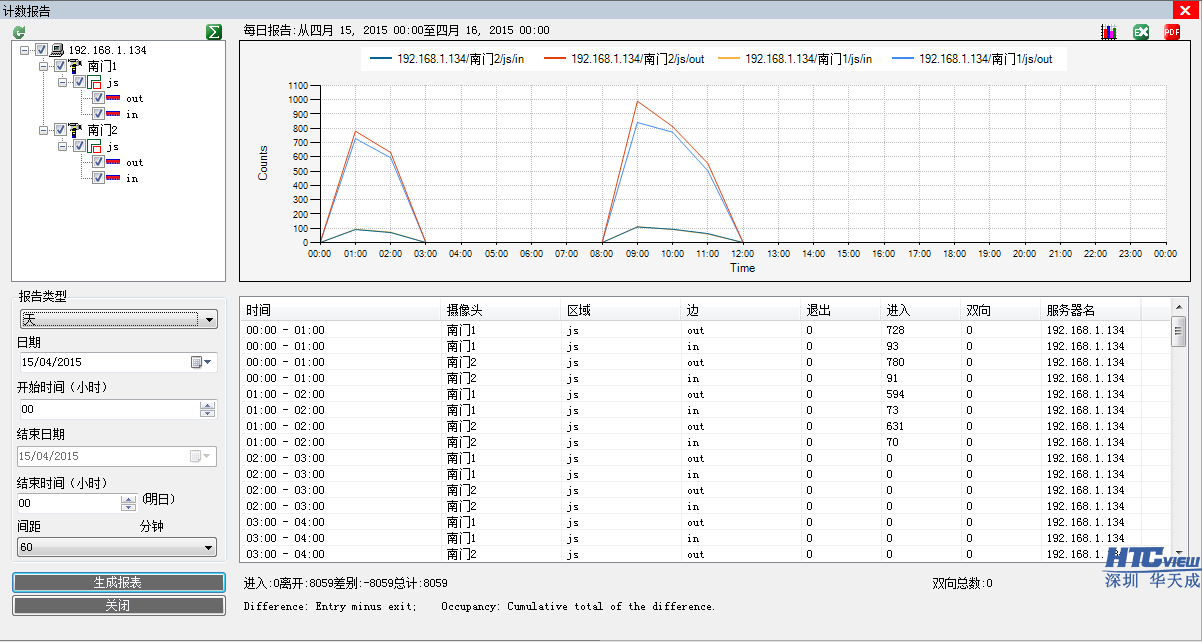The height and width of the screenshot is (643, 1202).
Task: Select the 192.168.1.134 server computer icon
Action: coord(58,50)
